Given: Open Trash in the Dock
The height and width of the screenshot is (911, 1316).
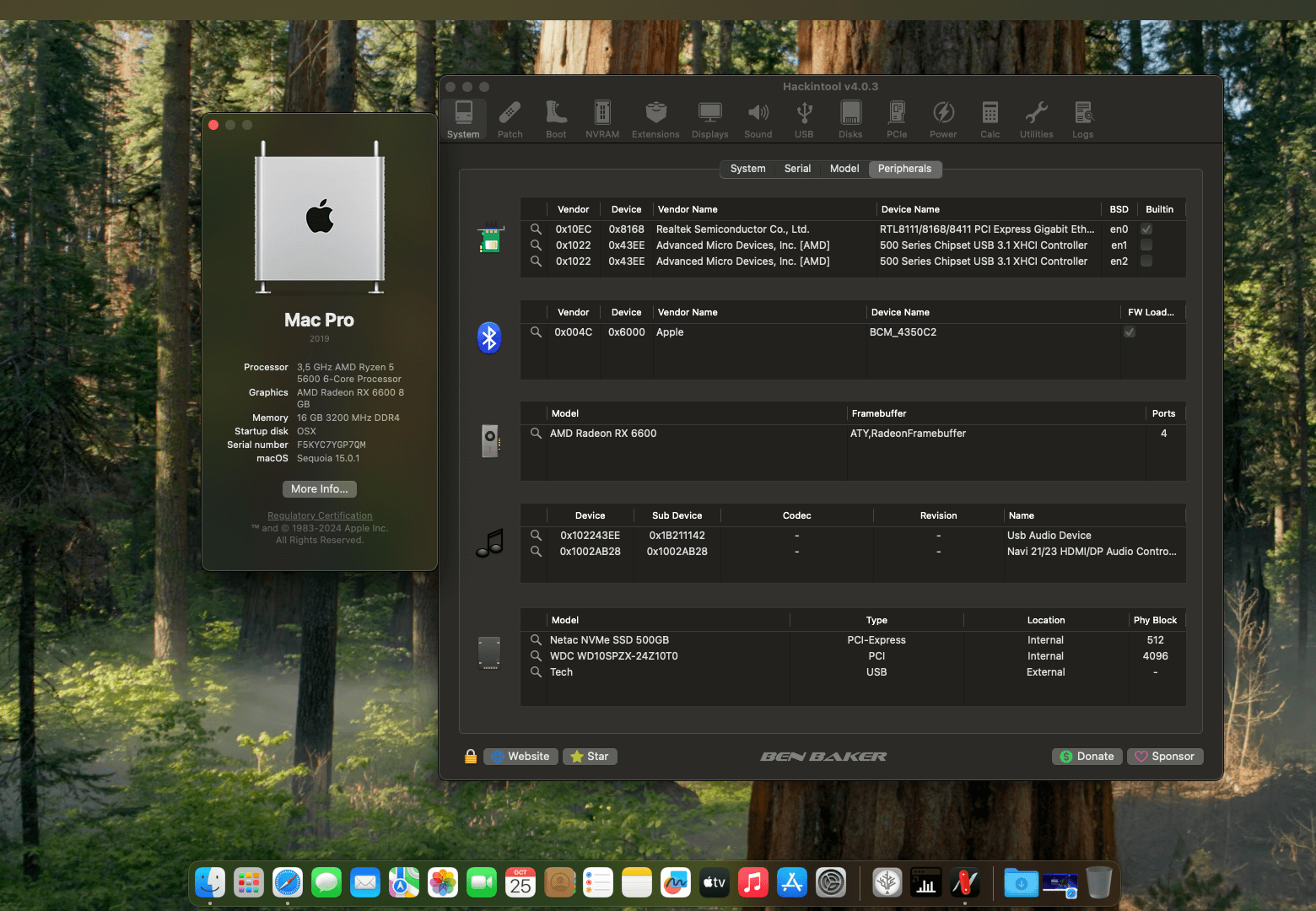Looking at the screenshot, I should tap(1098, 883).
